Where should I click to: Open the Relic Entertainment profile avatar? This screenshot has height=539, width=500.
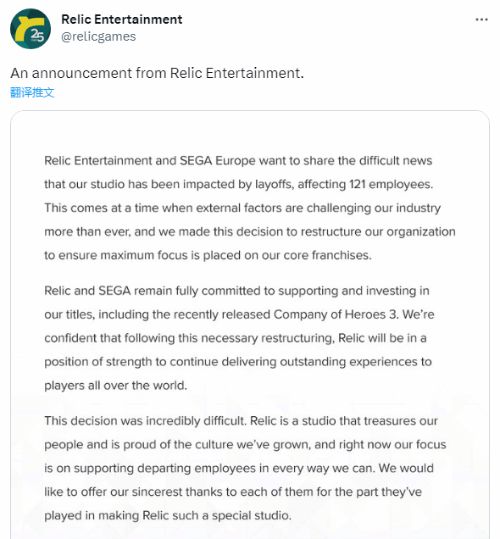(x=31, y=29)
